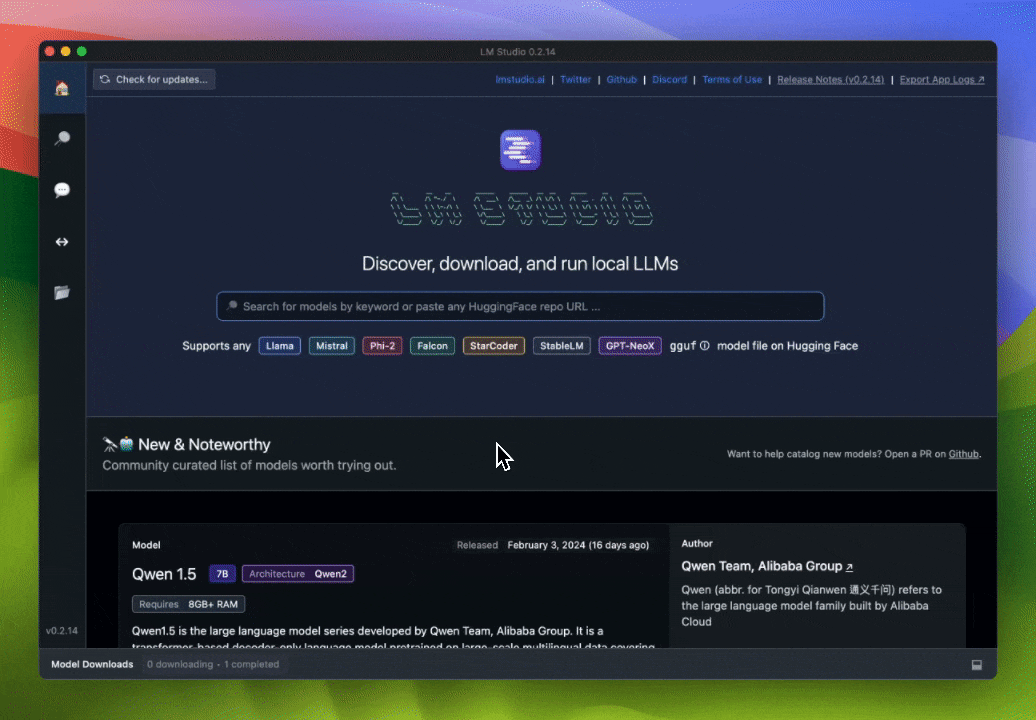
Task: Open the My Models folder icon
Action: 62,293
